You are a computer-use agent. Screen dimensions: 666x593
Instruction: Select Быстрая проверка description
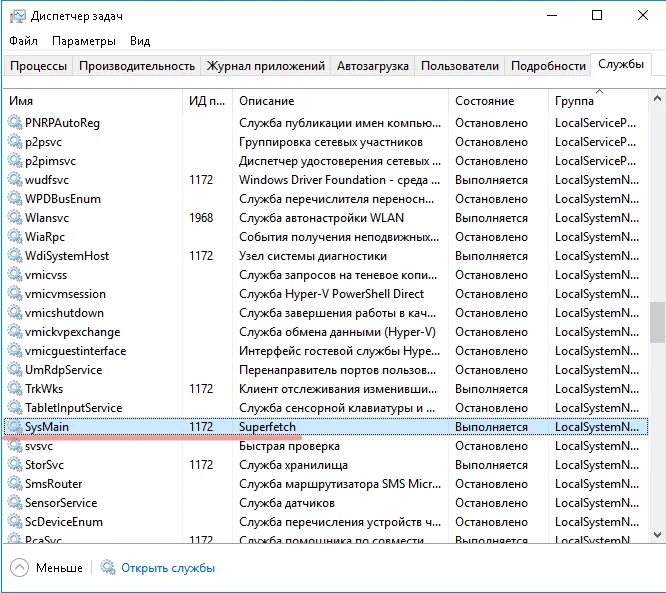click(x=289, y=446)
